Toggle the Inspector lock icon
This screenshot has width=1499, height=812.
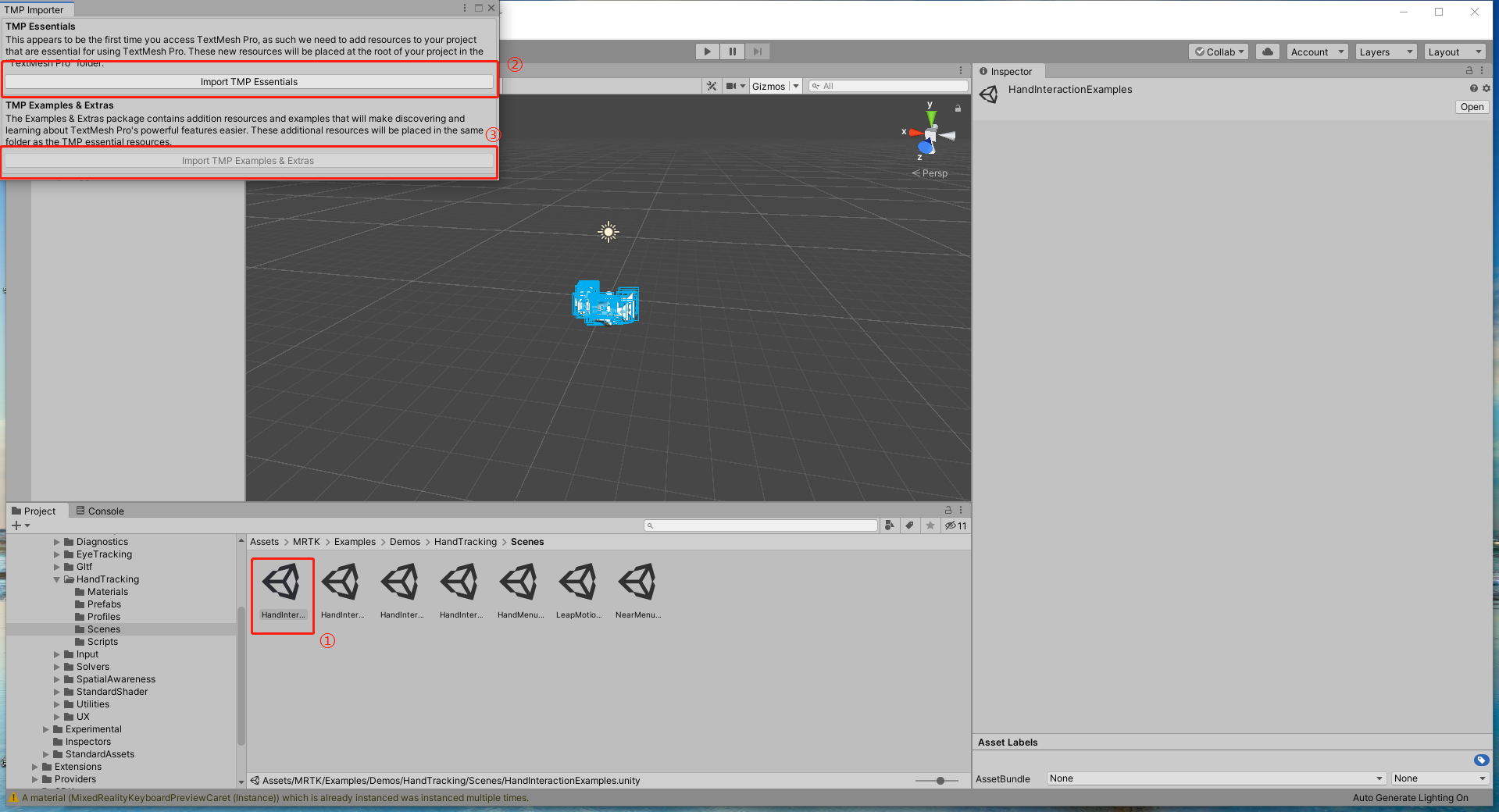[1469, 70]
